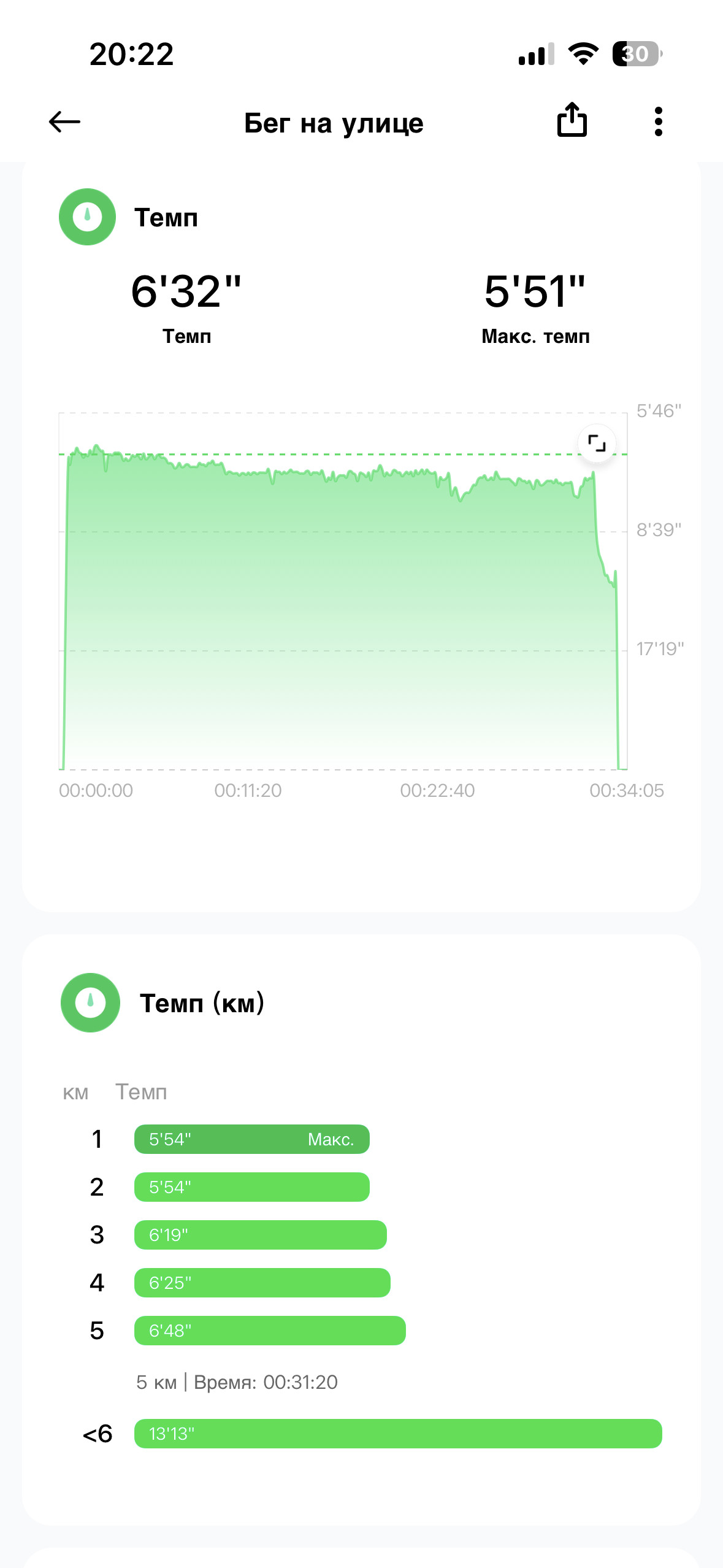Screen dimensions: 723x1568
Task: Tap the Wi-Fi status icon
Action: [583, 54]
